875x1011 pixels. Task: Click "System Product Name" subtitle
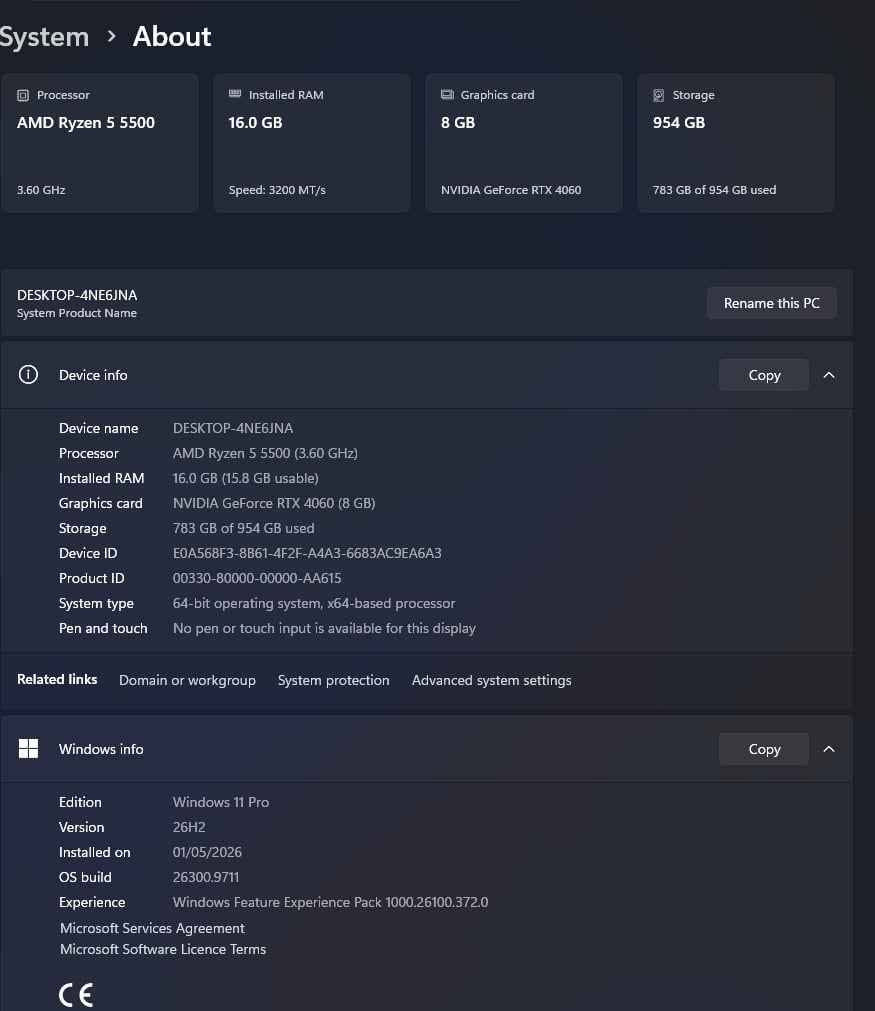(x=77, y=313)
